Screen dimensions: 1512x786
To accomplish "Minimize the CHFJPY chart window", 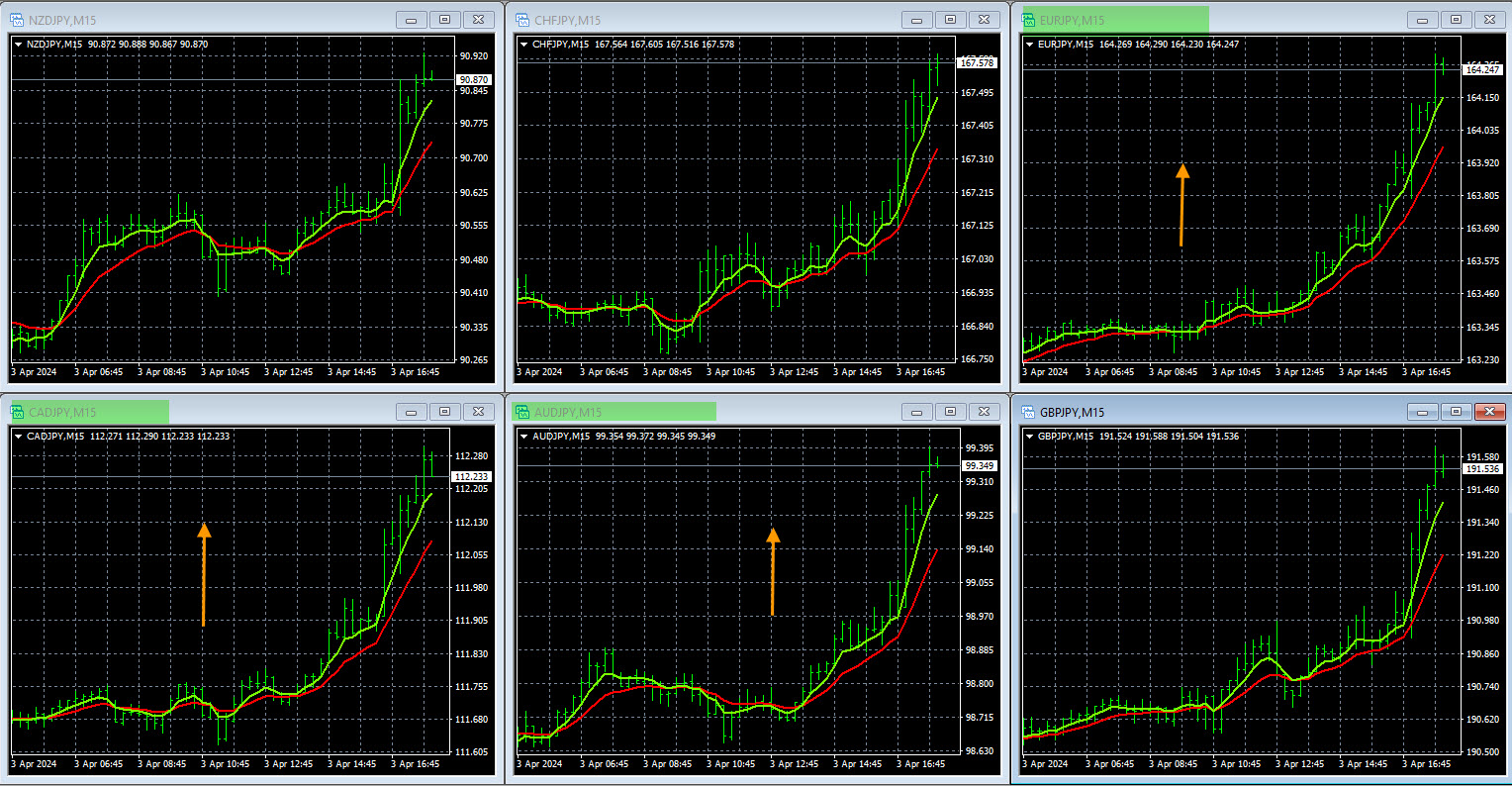I will (916, 20).
